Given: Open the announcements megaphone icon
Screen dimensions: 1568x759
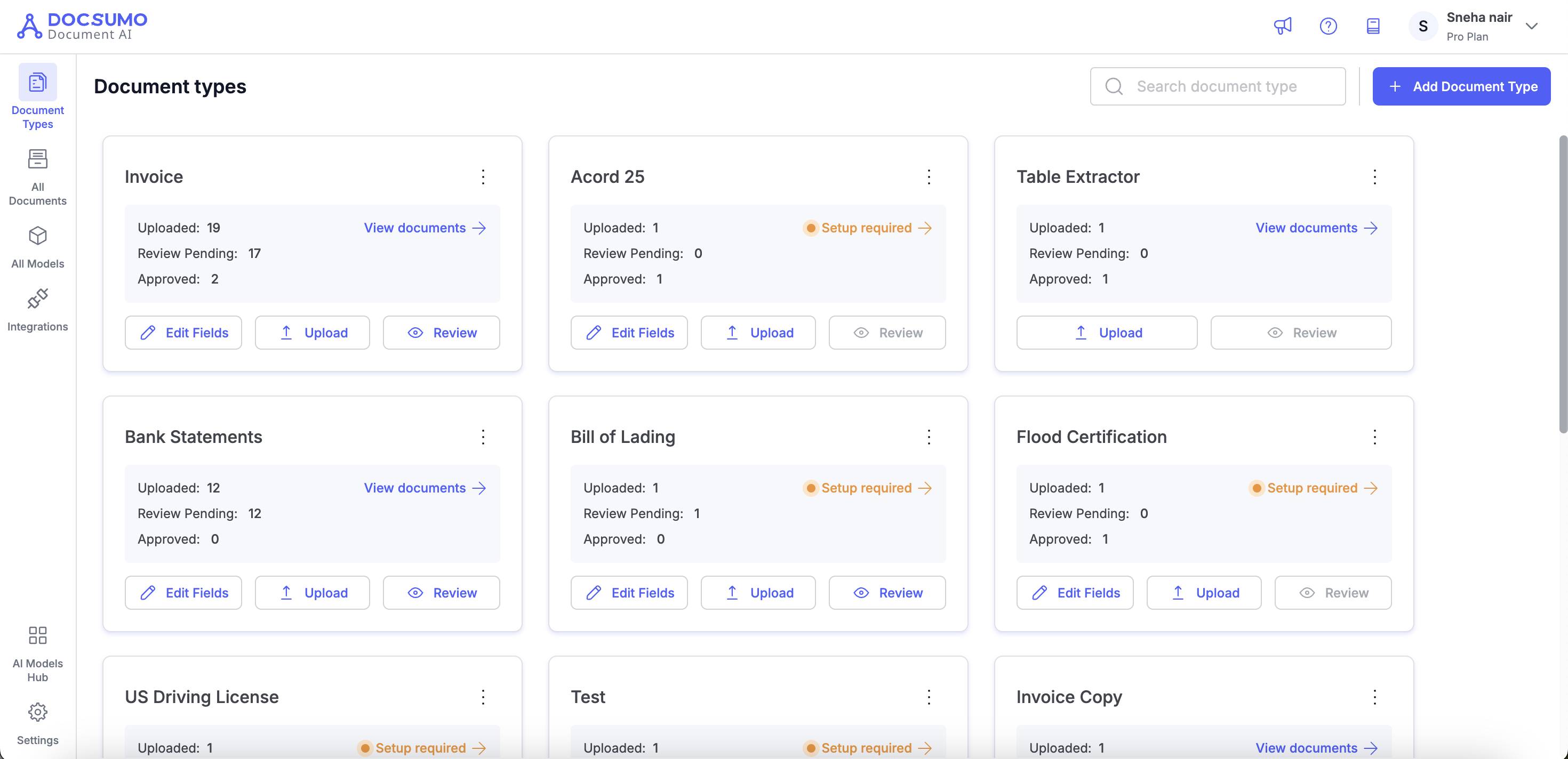Looking at the screenshot, I should coord(1283,26).
